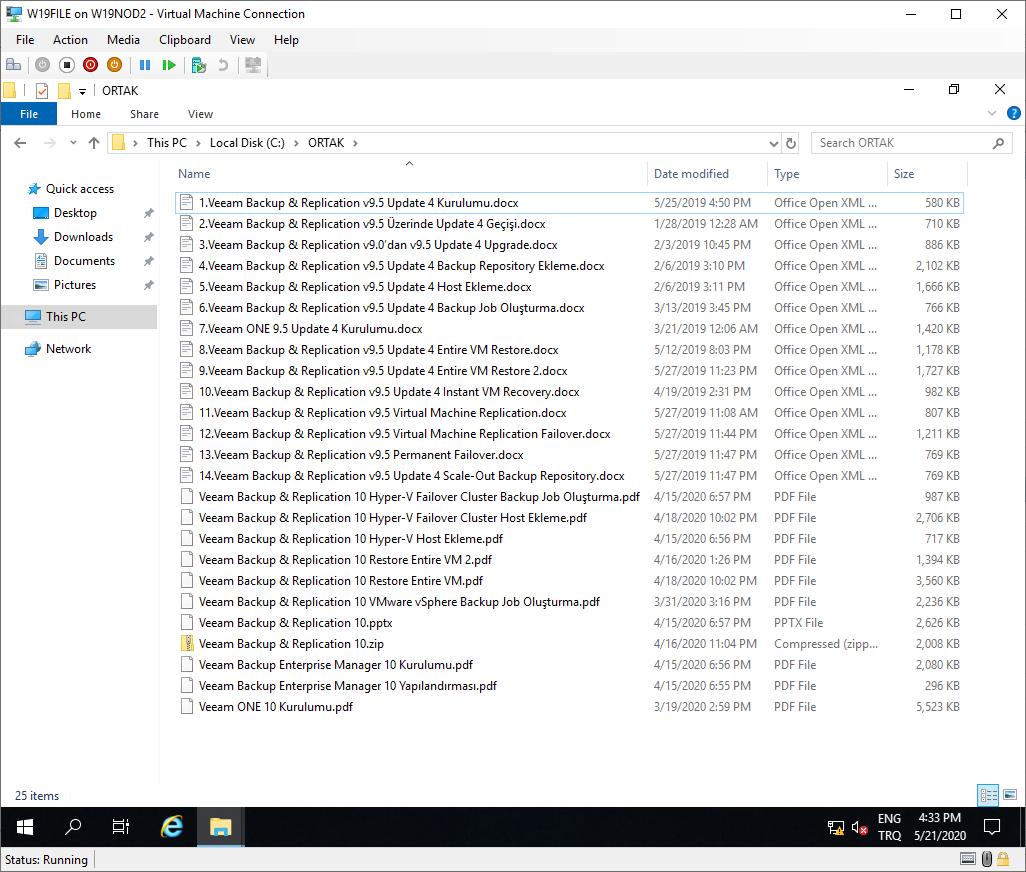Open the Clipboard menu
1026x872 pixels.
coord(185,40)
